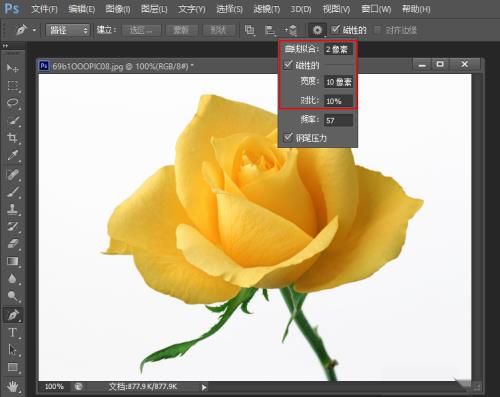Open the gear options dropdown

coord(317,30)
